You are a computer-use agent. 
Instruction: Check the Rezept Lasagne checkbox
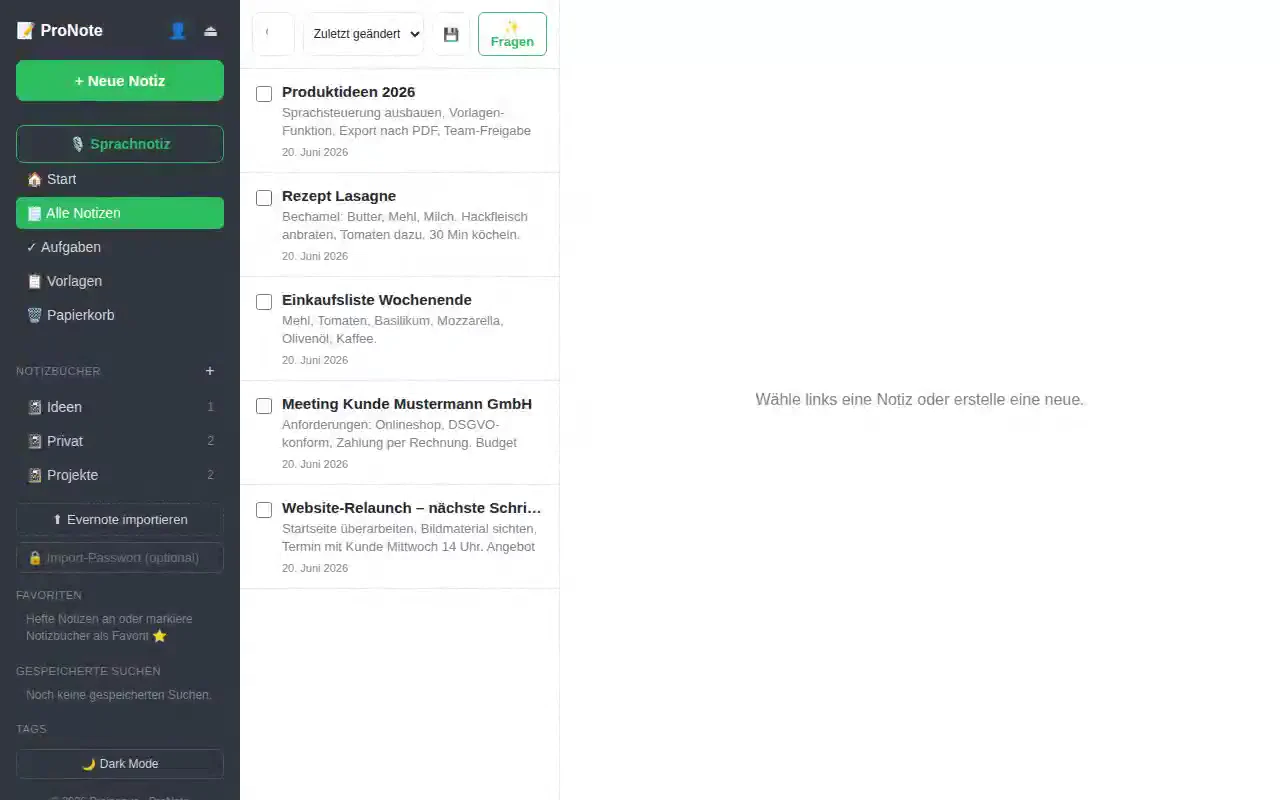(x=264, y=198)
